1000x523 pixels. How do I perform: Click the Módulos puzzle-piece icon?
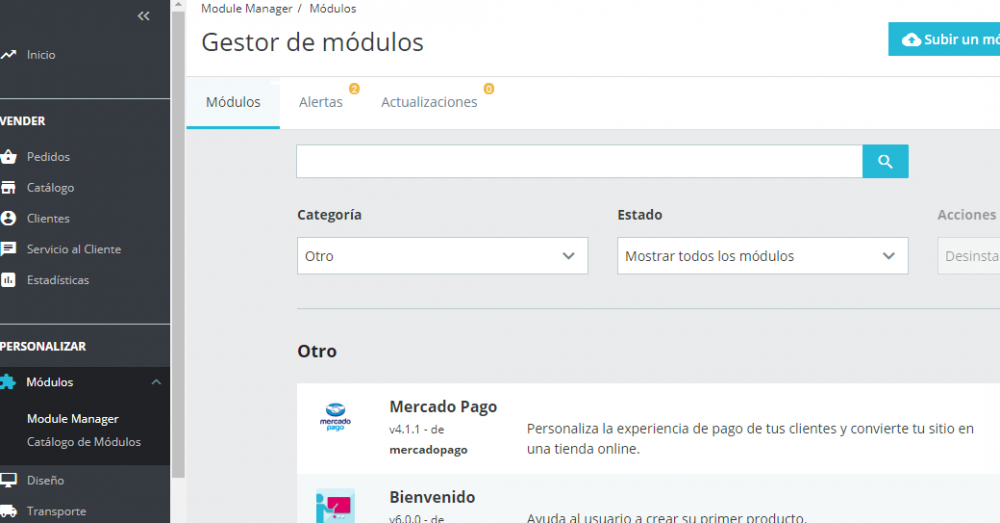click(x=8, y=382)
